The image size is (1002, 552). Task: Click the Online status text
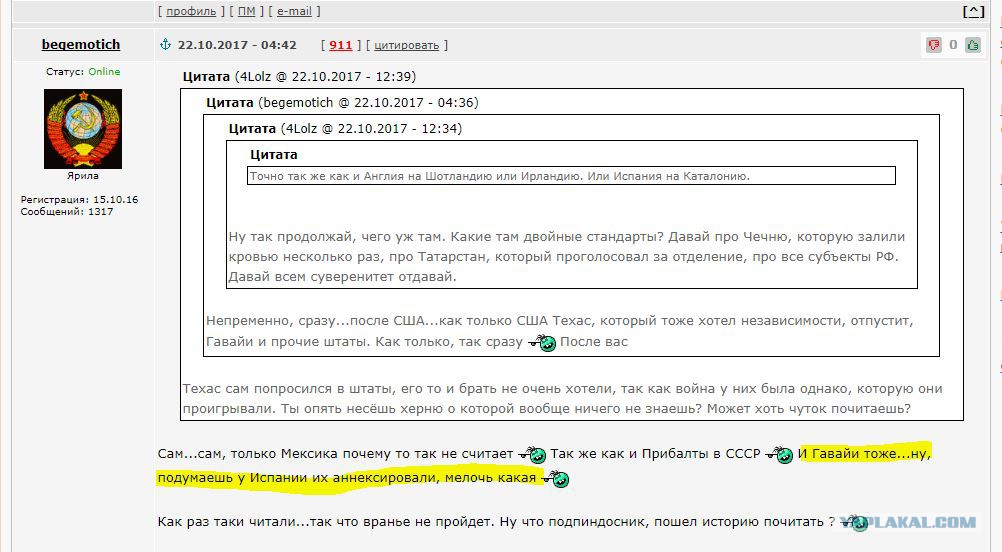pyautogui.click(x=104, y=72)
